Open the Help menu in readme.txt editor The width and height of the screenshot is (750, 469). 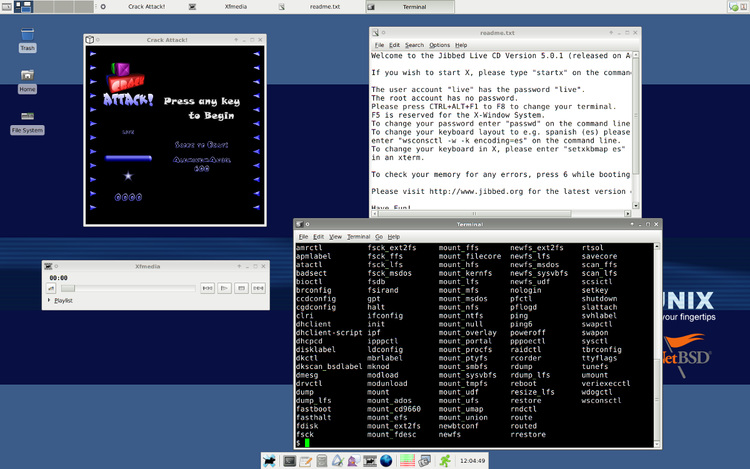tap(461, 45)
